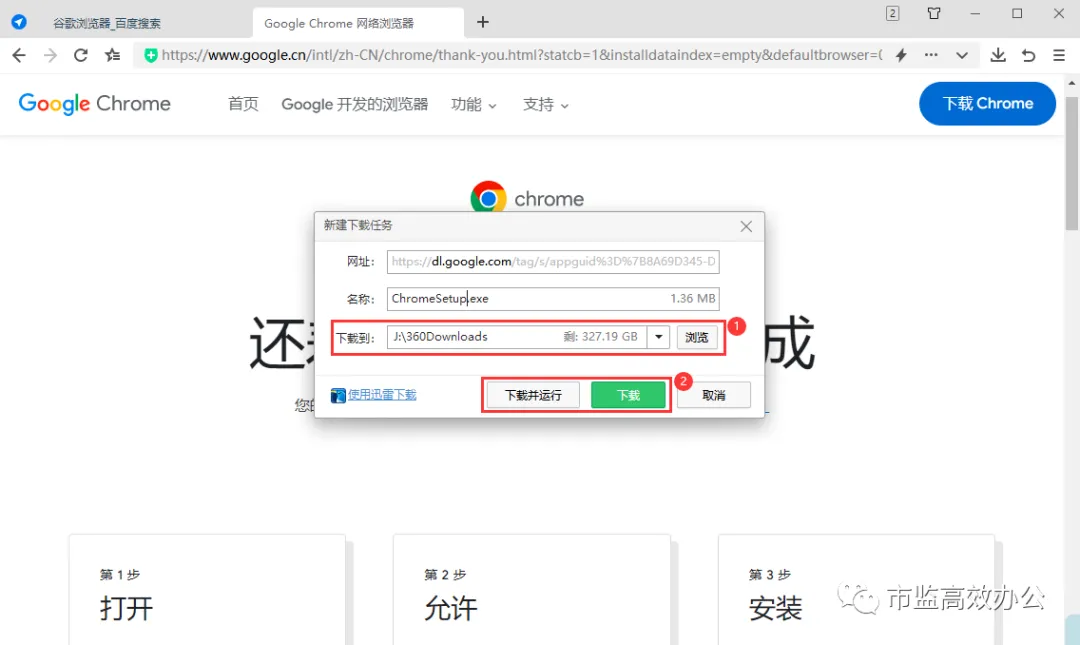
Task: Switch to the 谷歌浏览器_百度搜索 tab
Action: pyautogui.click(x=107, y=23)
